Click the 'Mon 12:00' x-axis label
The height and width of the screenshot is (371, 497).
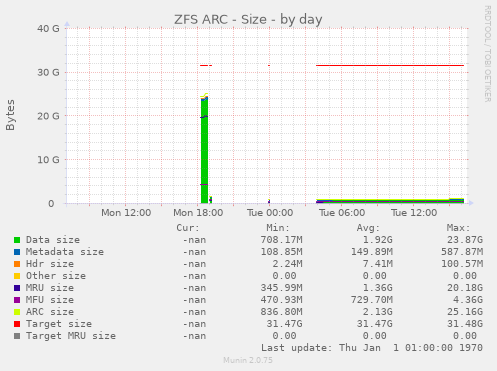tap(126, 213)
